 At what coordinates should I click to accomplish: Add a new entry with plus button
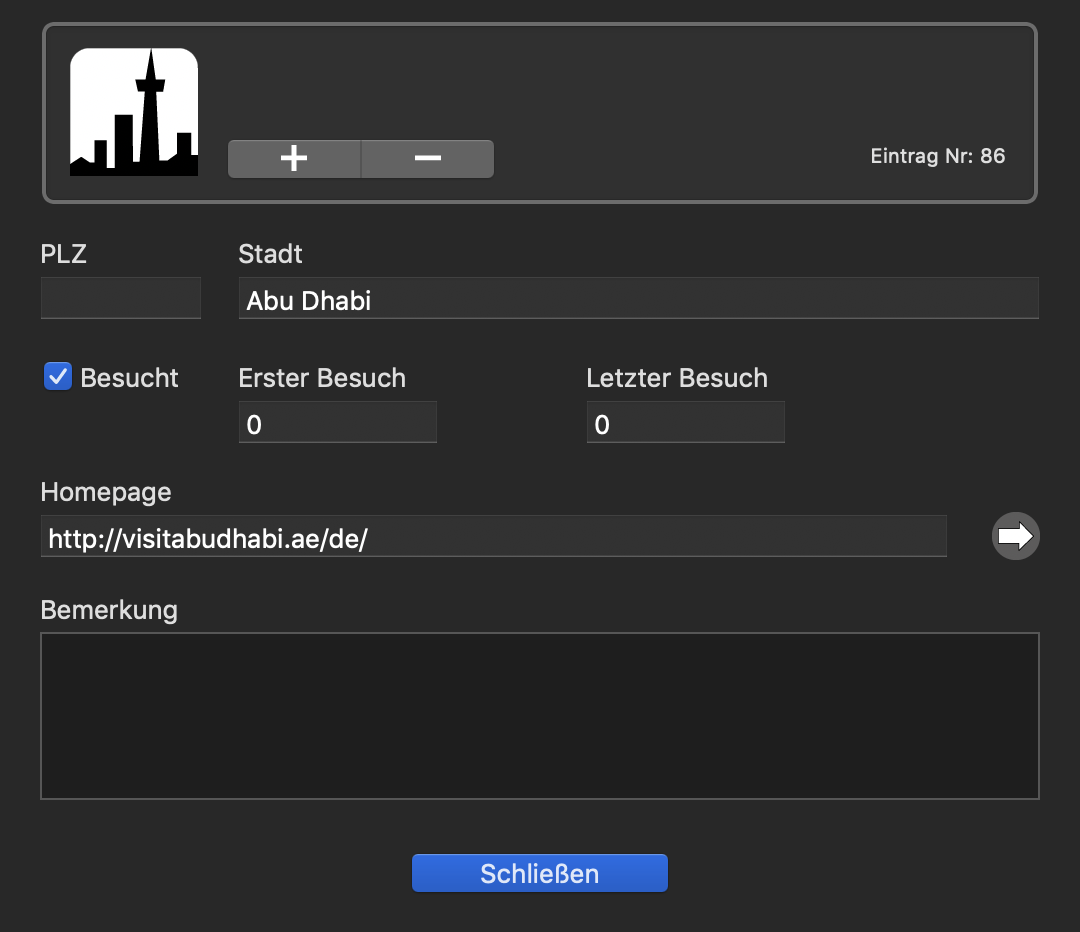coord(294,158)
